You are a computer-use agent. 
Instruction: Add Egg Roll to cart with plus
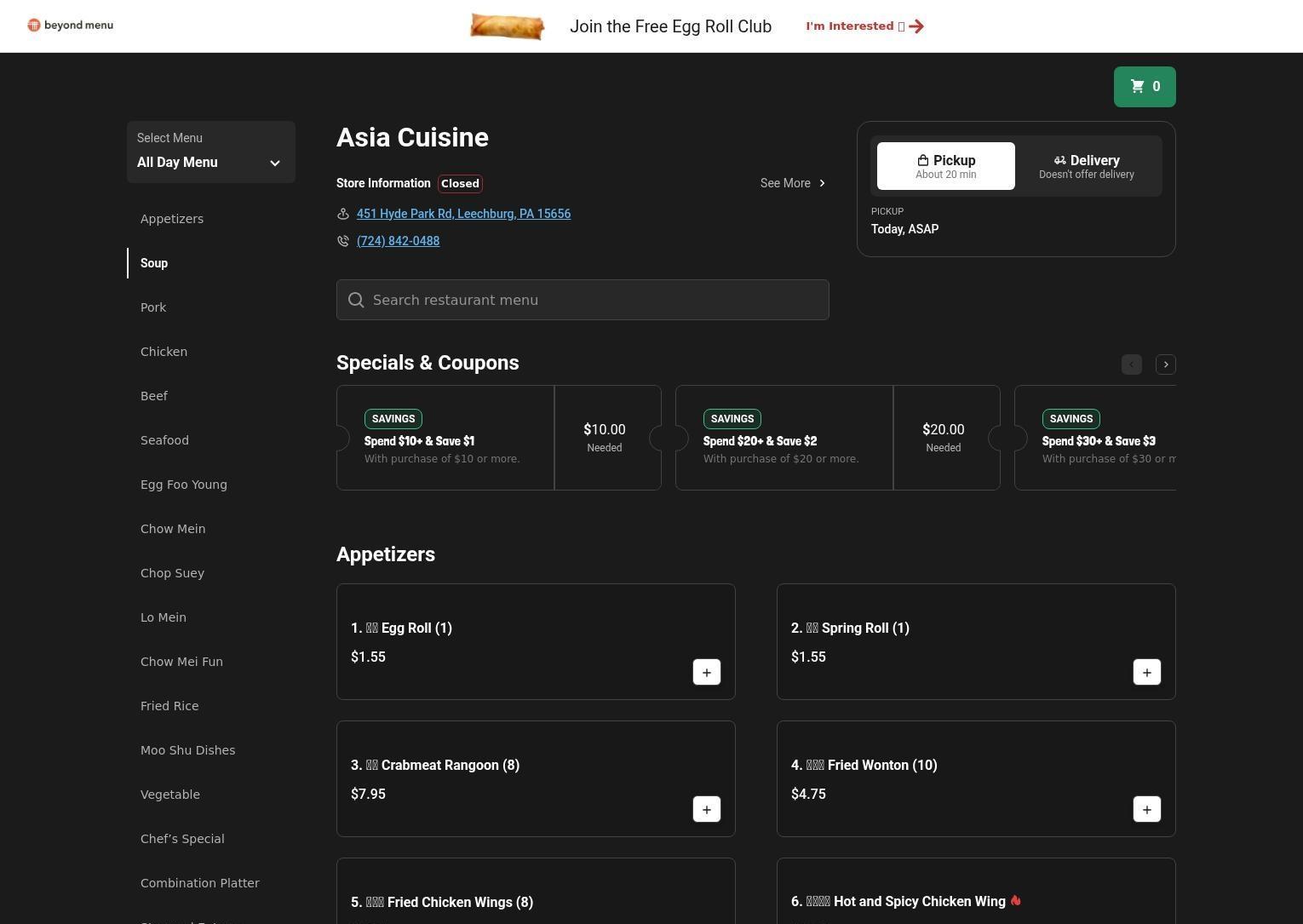point(706,672)
